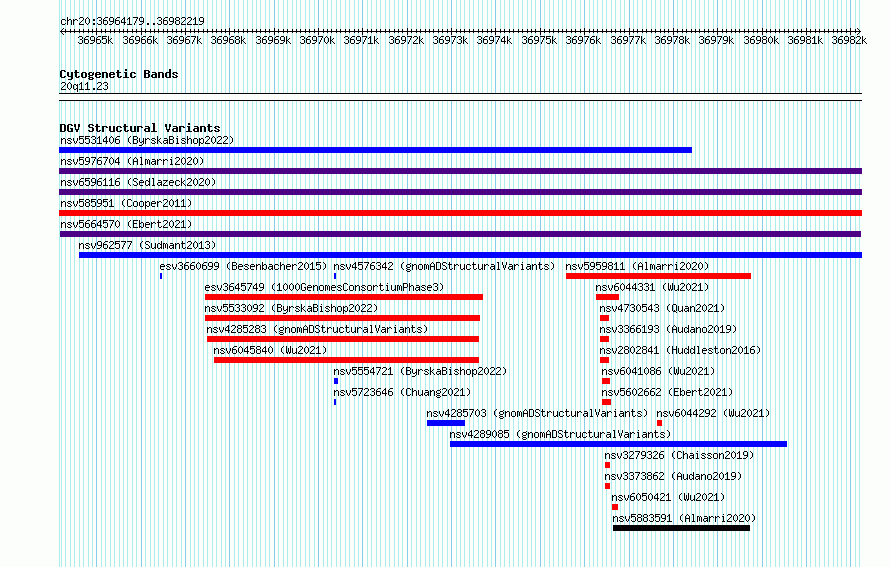The width and height of the screenshot is (890, 567).
Task: Open nsv6050421 (Wu2021) label
Action: click(668, 497)
